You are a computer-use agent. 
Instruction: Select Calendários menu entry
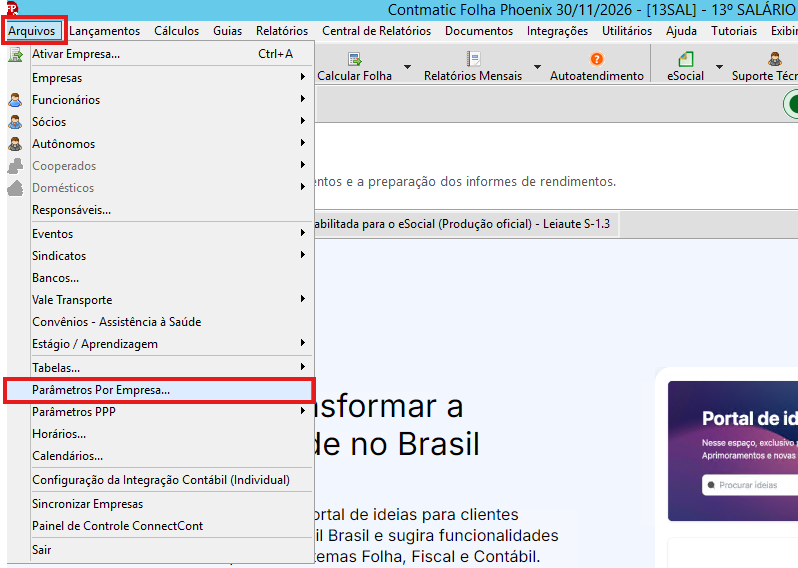coord(160,456)
